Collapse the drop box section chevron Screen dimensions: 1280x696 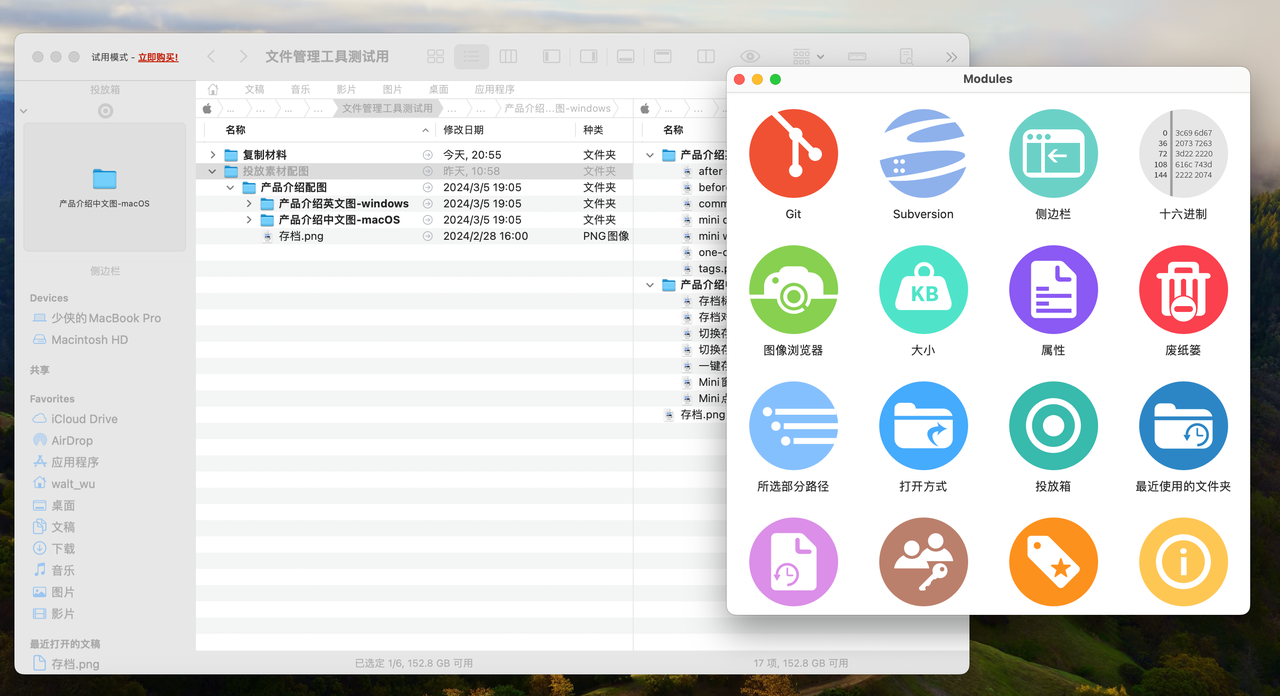[24, 111]
